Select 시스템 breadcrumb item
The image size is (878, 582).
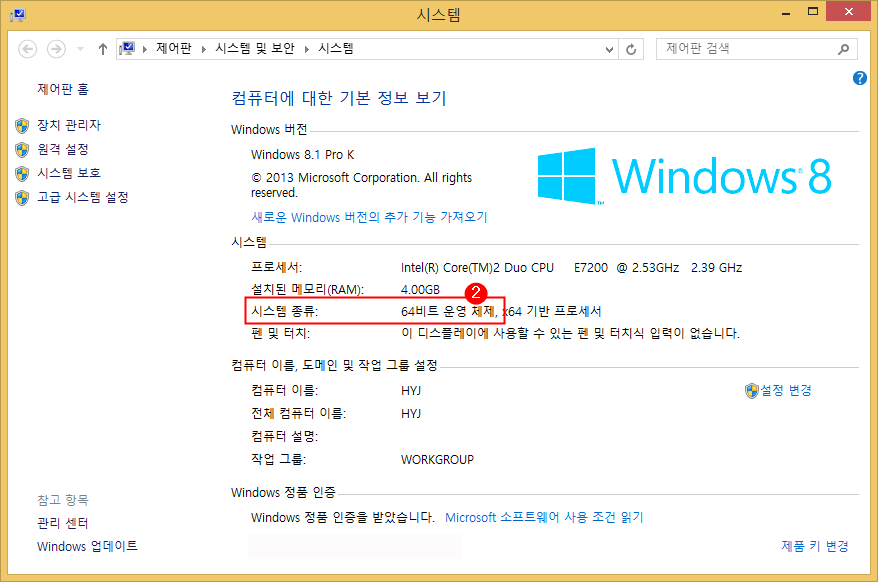click(336, 49)
